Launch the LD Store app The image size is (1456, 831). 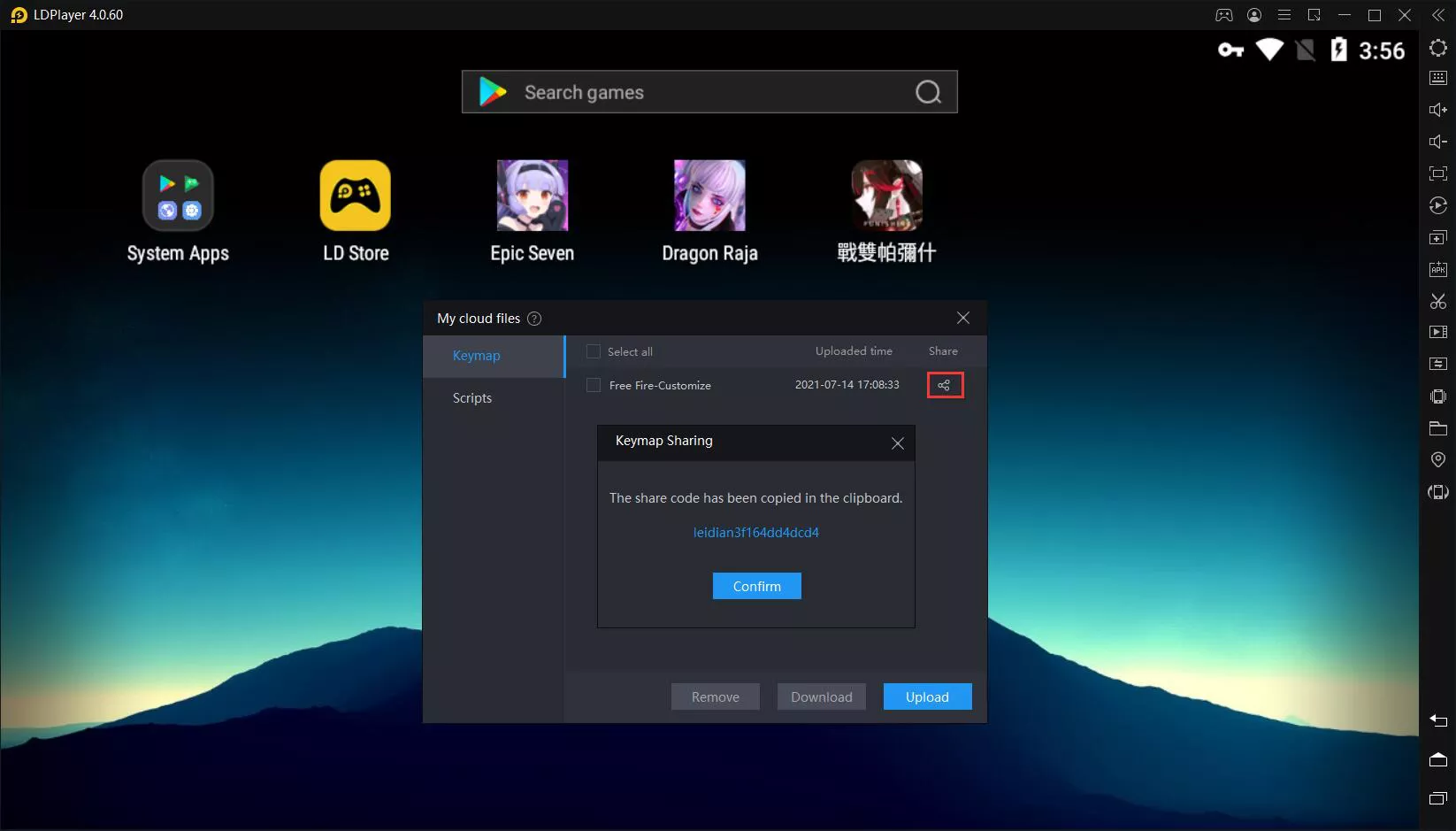356,212
